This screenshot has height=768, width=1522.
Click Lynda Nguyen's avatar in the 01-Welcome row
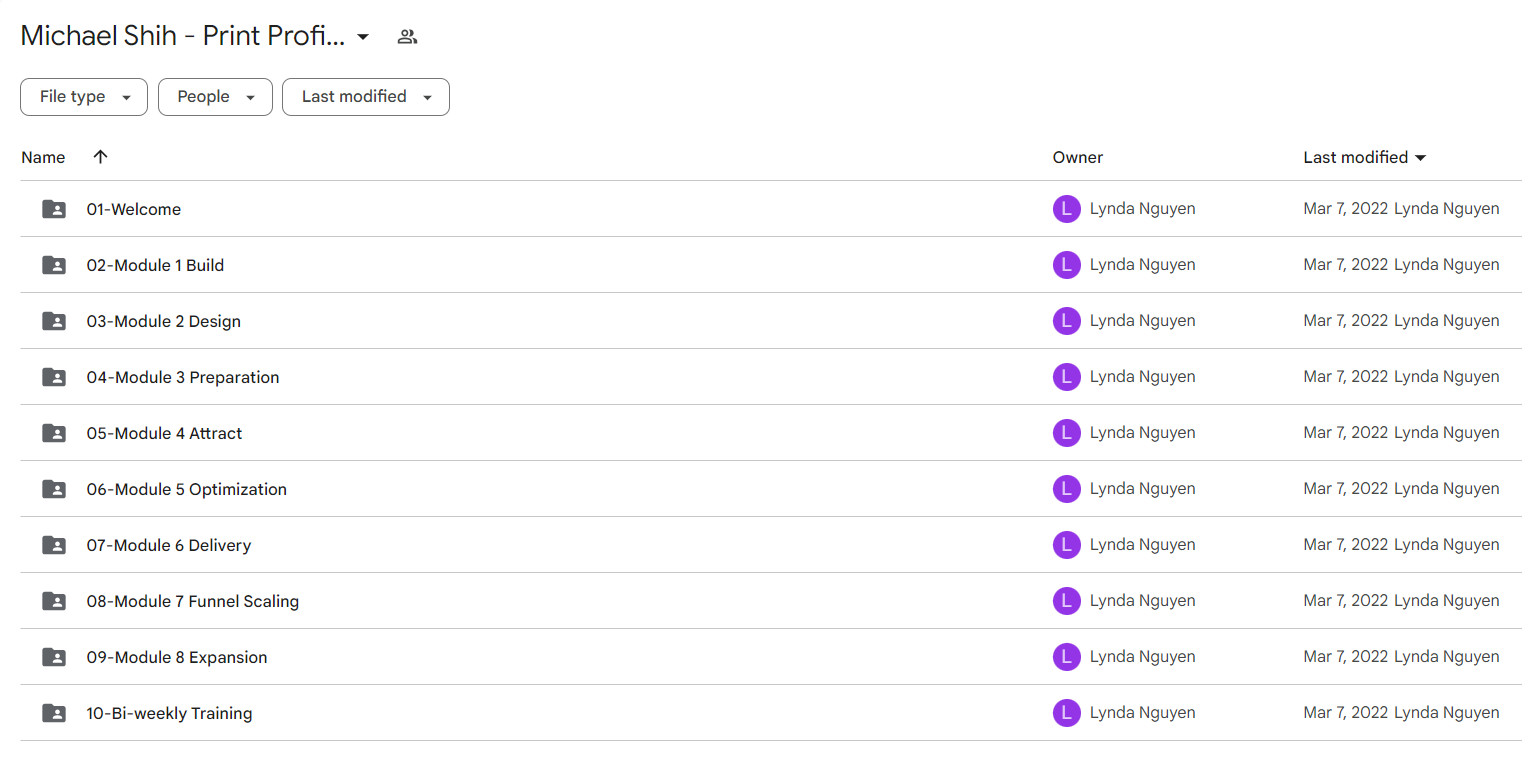pos(1067,209)
